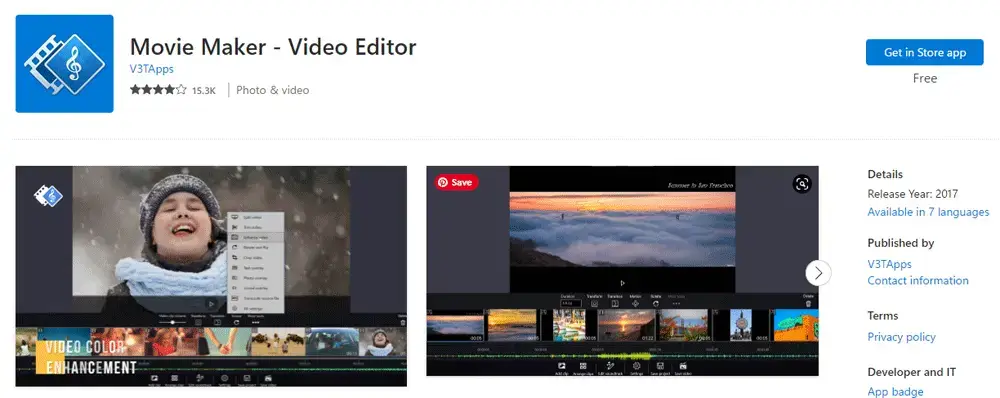Click the Movie Maker app logo
This screenshot has width=1000, height=398.
pos(64,64)
